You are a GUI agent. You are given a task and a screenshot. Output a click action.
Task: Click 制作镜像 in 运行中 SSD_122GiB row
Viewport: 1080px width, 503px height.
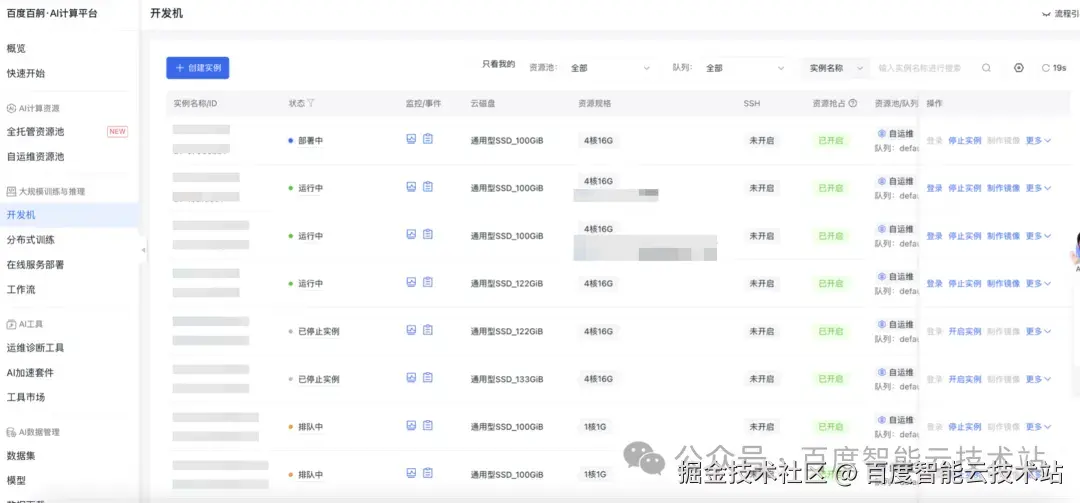pos(1003,283)
